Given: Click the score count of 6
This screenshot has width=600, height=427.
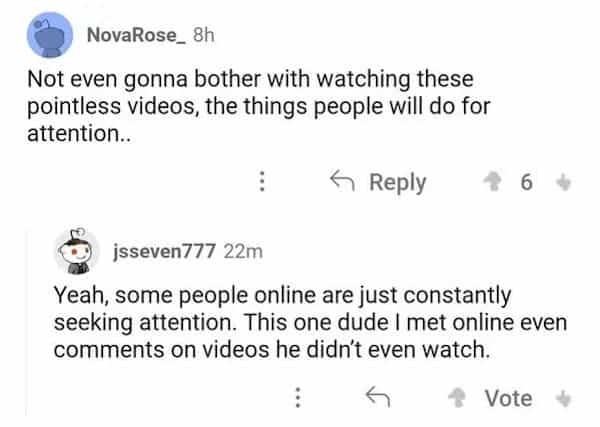Looking at the screenshot, I should pos(527,182).
